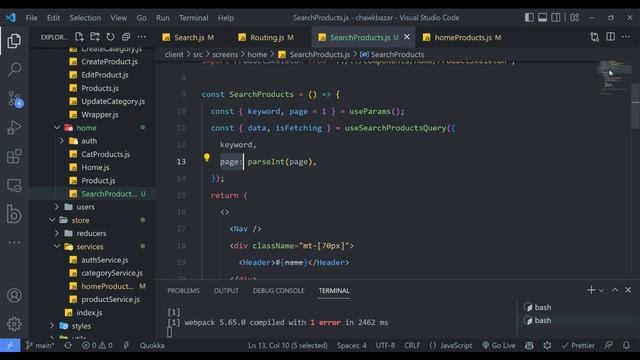Open Customize Layout icon in title bar
Screen dimensions: 640x360
click(575, 18)
